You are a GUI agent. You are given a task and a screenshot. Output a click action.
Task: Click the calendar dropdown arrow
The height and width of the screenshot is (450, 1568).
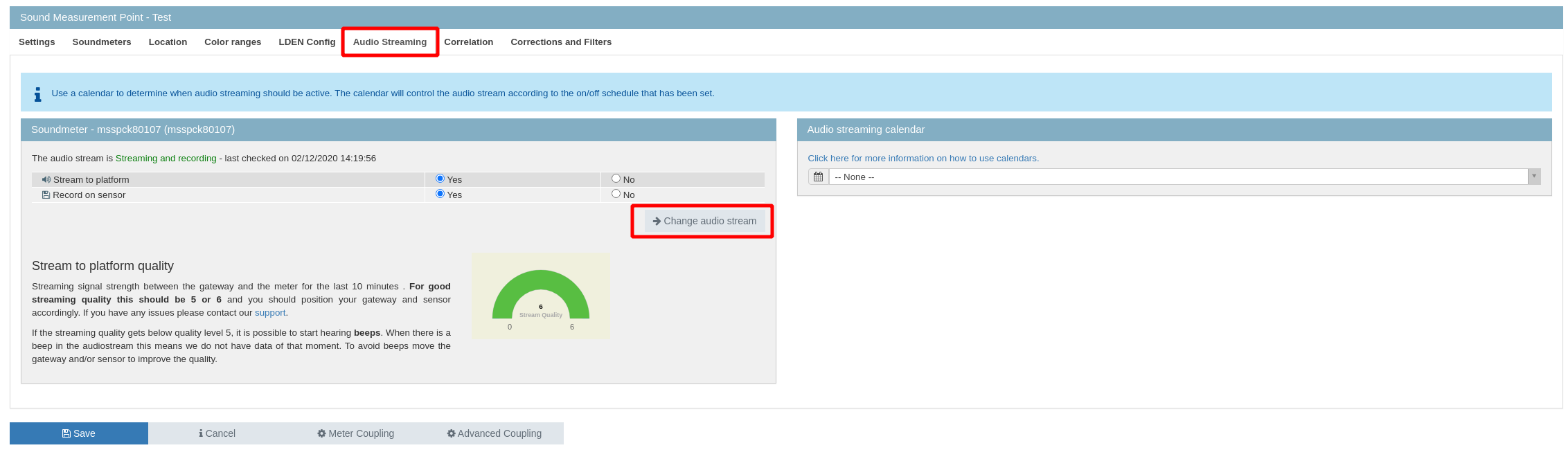[1534, 177]
